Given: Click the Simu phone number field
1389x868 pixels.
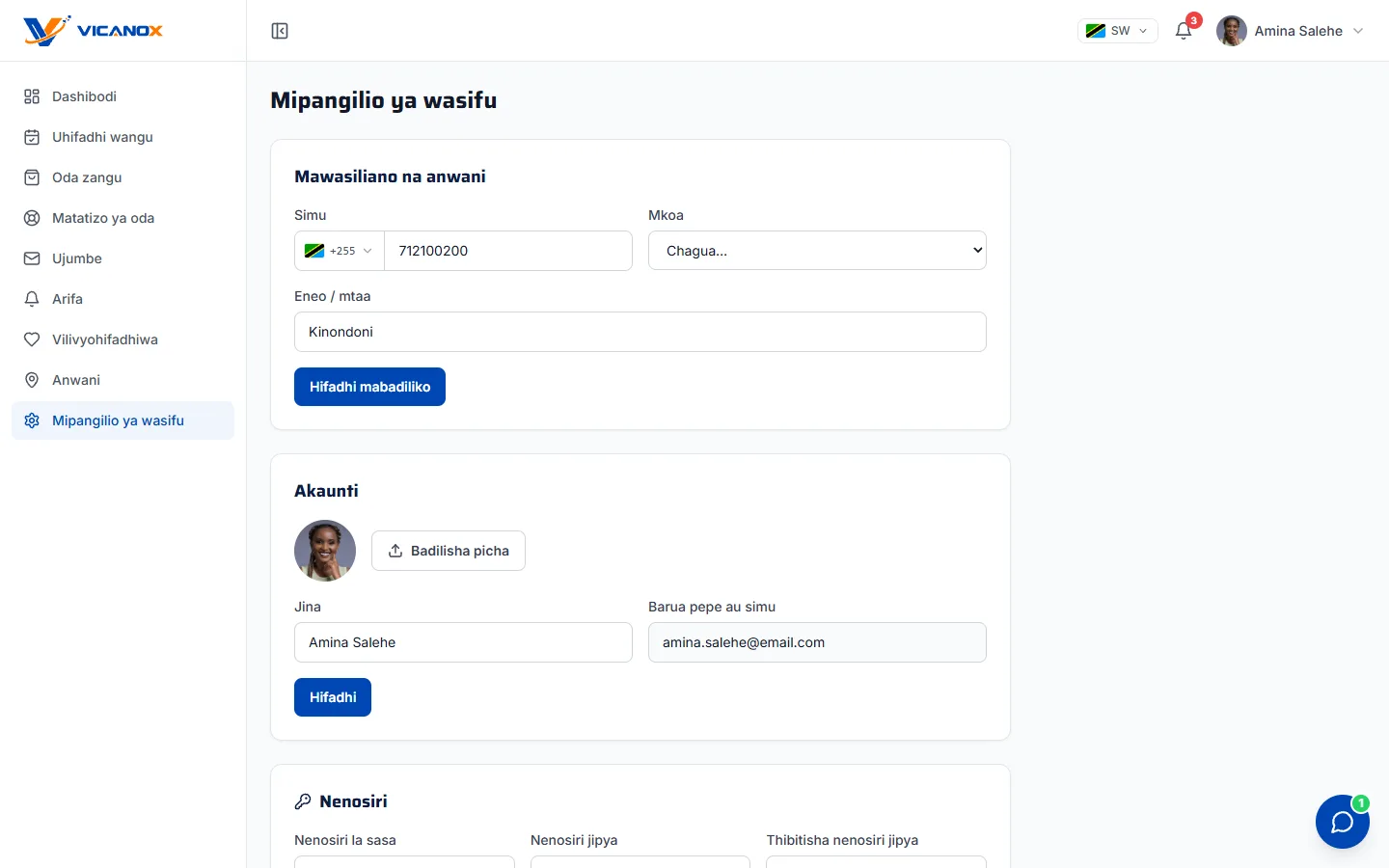Looking at the screenshot, I should 508,251.
